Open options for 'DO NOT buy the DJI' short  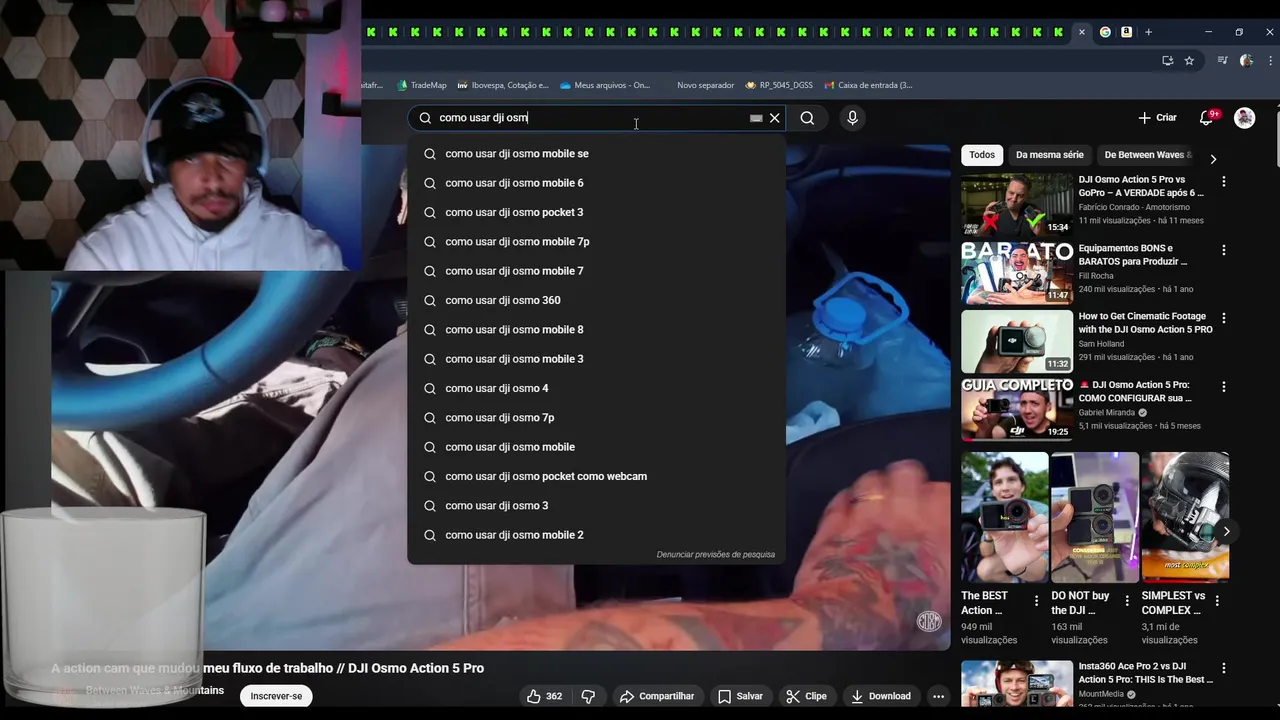[x=1126, y=602]
